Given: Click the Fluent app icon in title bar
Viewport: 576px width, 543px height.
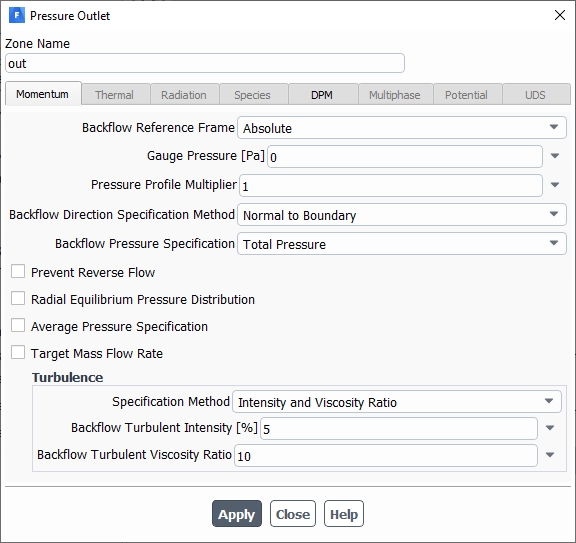Looking at the screenshot, I should coord(17,16).
